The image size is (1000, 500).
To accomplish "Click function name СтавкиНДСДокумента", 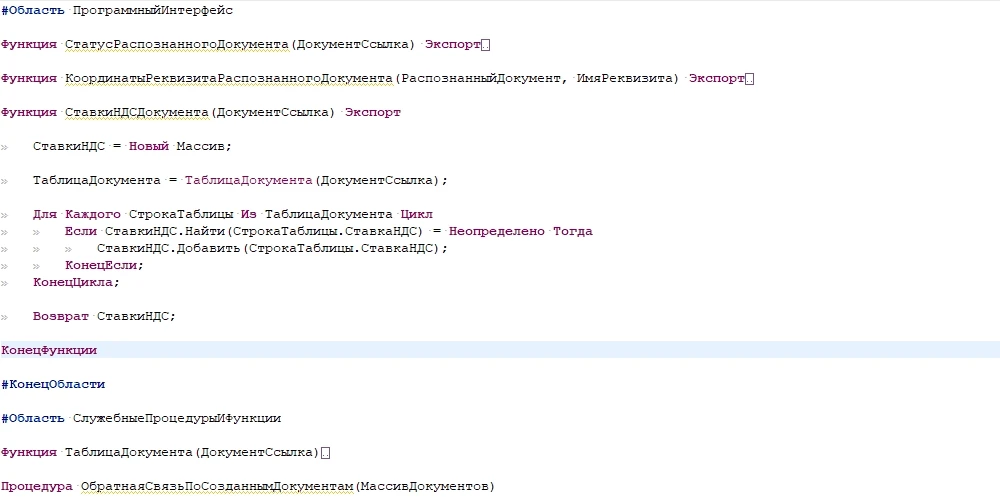I will point(137,112).
